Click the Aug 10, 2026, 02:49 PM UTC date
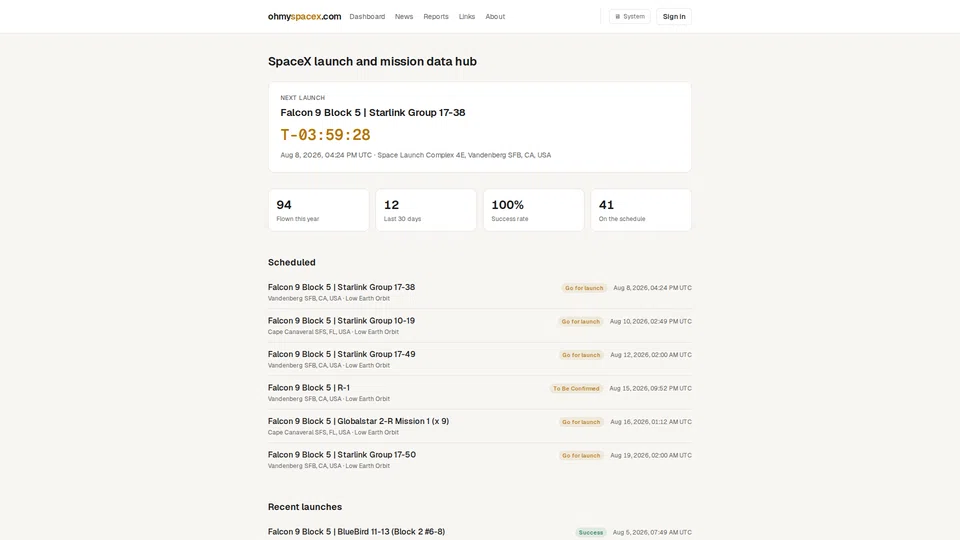Image resolution: width=960 pixels, height=540 pixels. coord(650,321)
